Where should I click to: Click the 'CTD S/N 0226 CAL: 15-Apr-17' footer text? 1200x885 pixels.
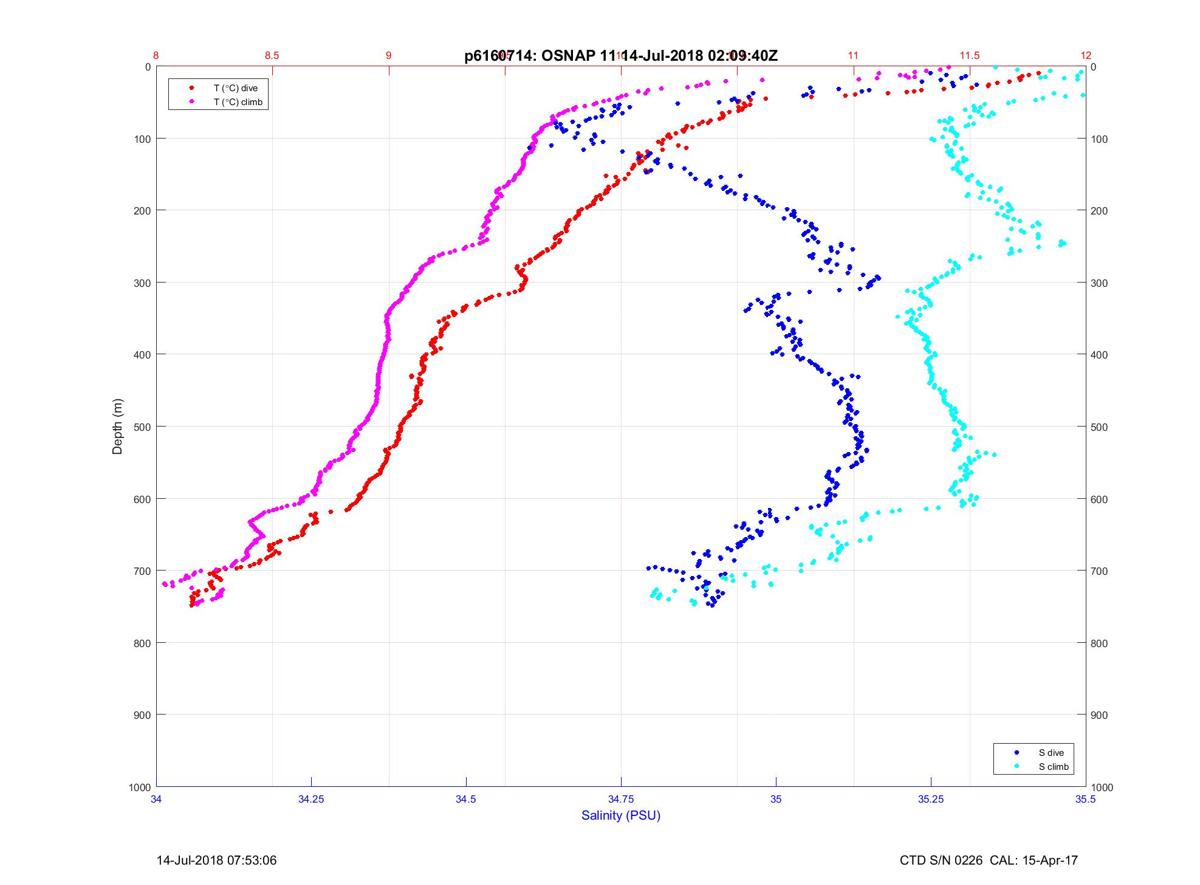(x=988, y=860)
